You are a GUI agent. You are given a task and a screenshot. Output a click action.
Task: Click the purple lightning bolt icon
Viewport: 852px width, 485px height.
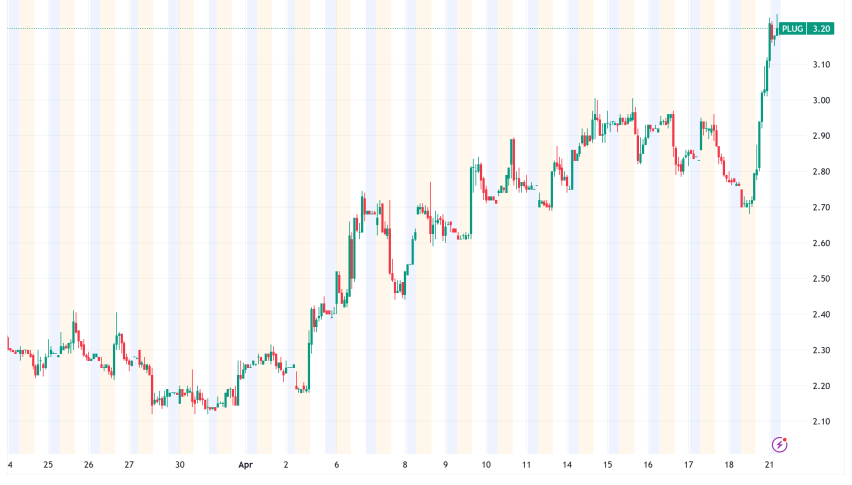[780, 444]
